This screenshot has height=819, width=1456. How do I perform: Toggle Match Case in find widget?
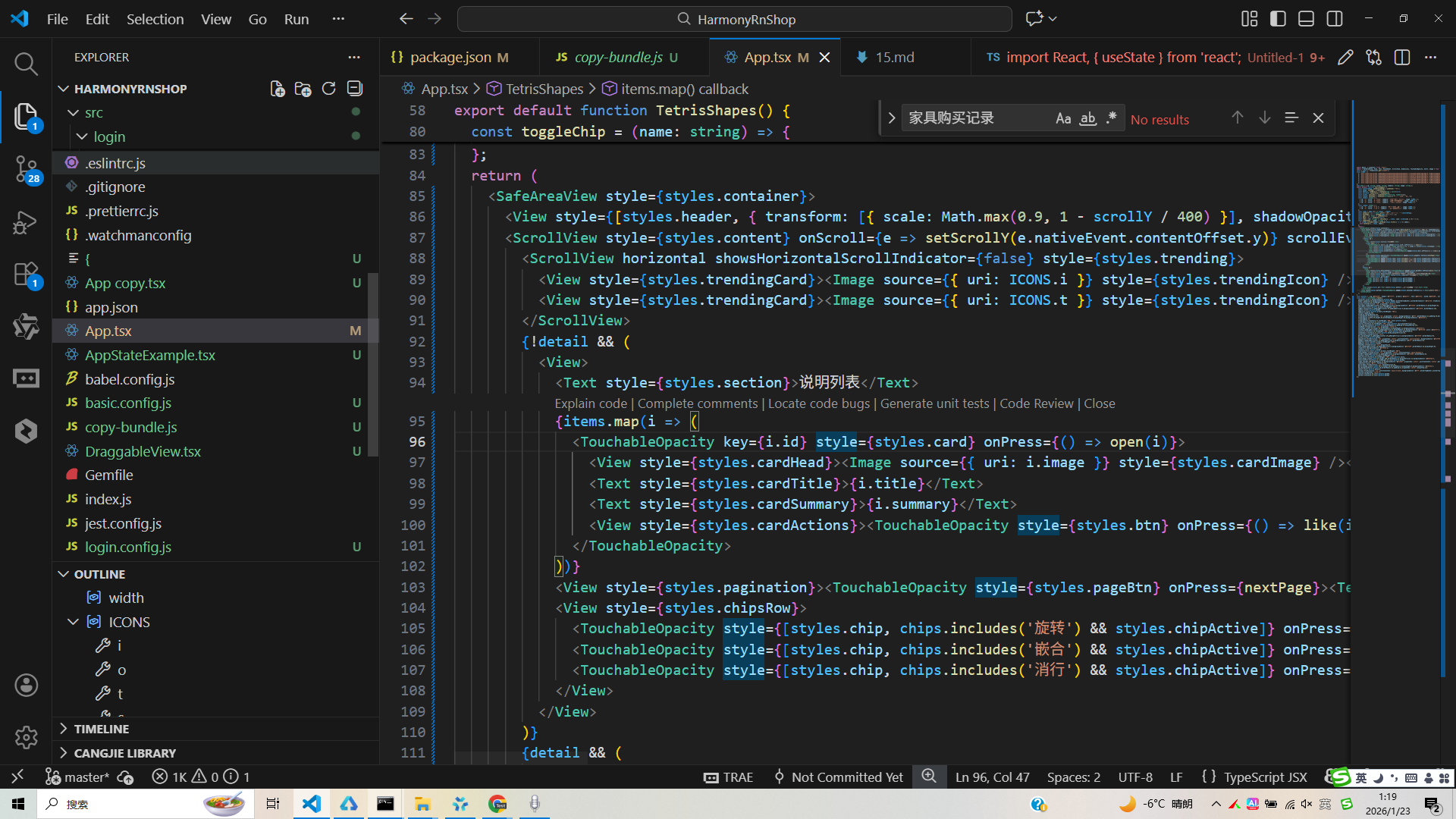(1062, 118)
